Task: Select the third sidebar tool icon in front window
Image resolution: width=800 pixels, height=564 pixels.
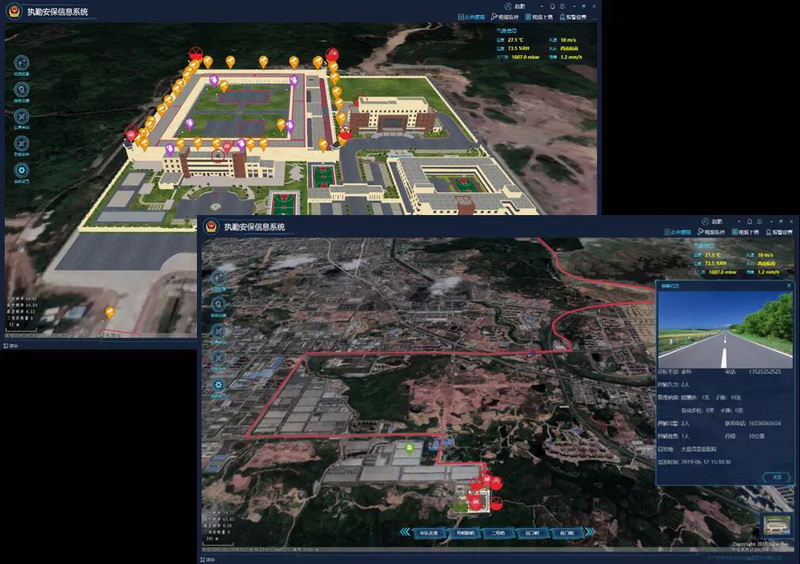Action: tap(218, 331)
